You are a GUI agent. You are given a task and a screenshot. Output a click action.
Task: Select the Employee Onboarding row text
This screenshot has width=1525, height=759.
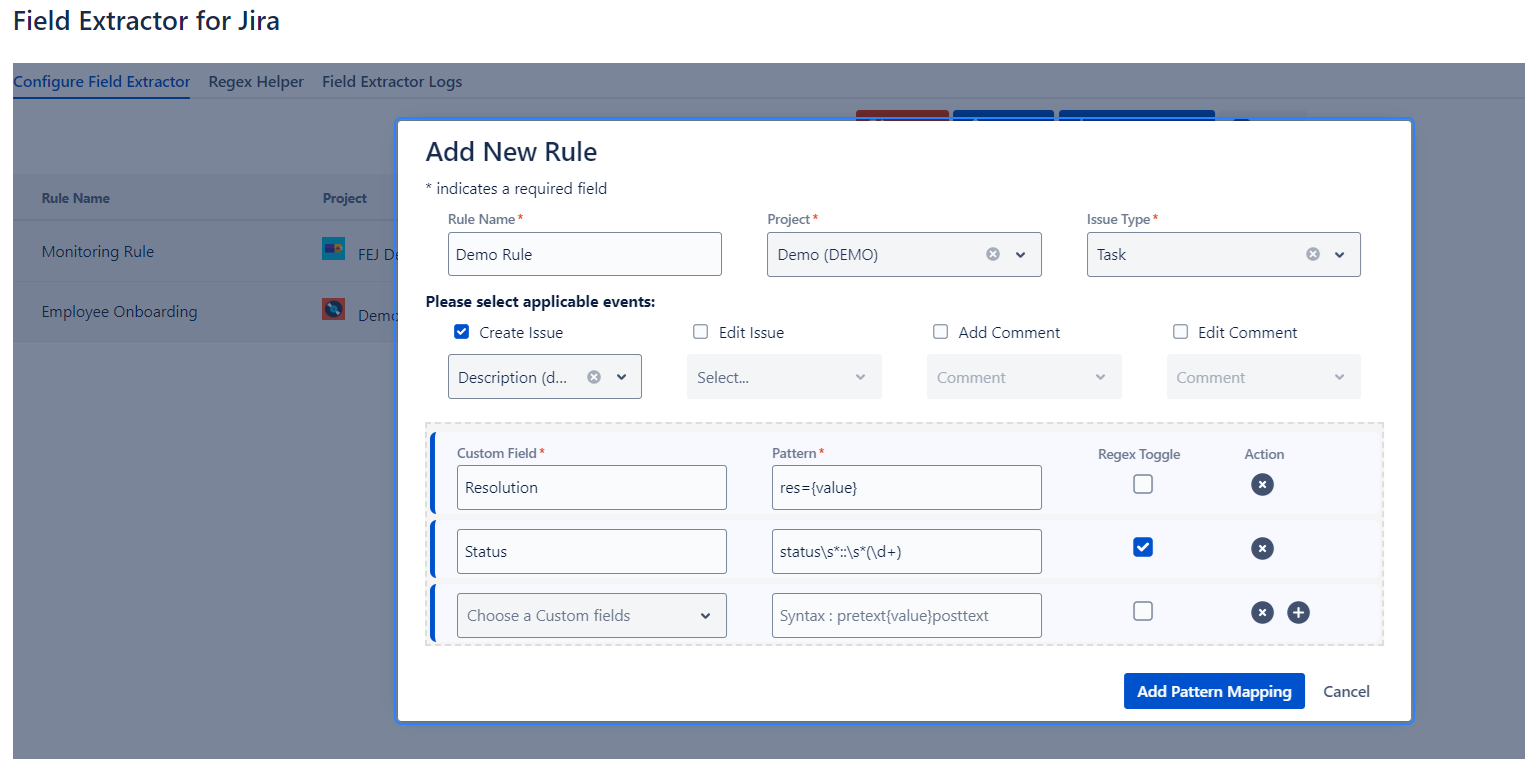coord(119,312)
